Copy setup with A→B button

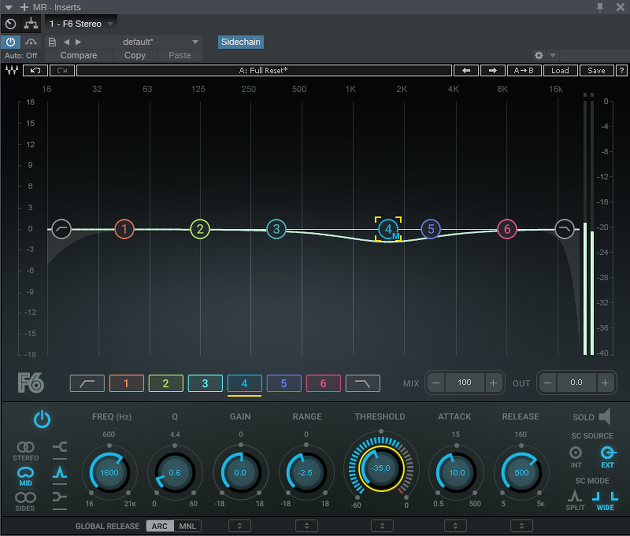click(524, 71)
